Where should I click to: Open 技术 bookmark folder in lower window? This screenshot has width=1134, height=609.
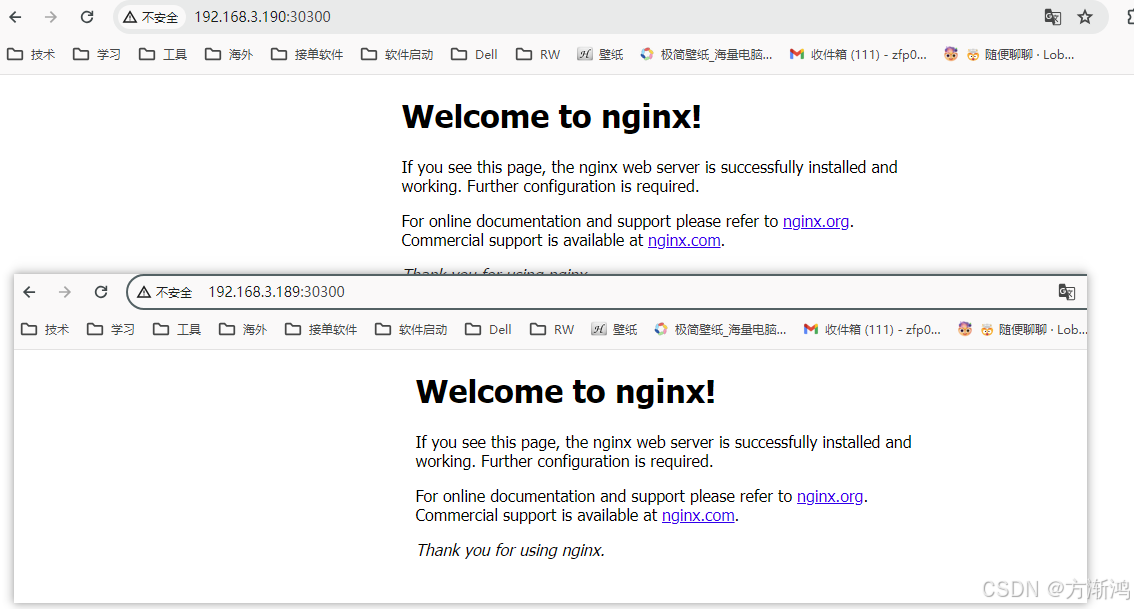tap(45, 329)
